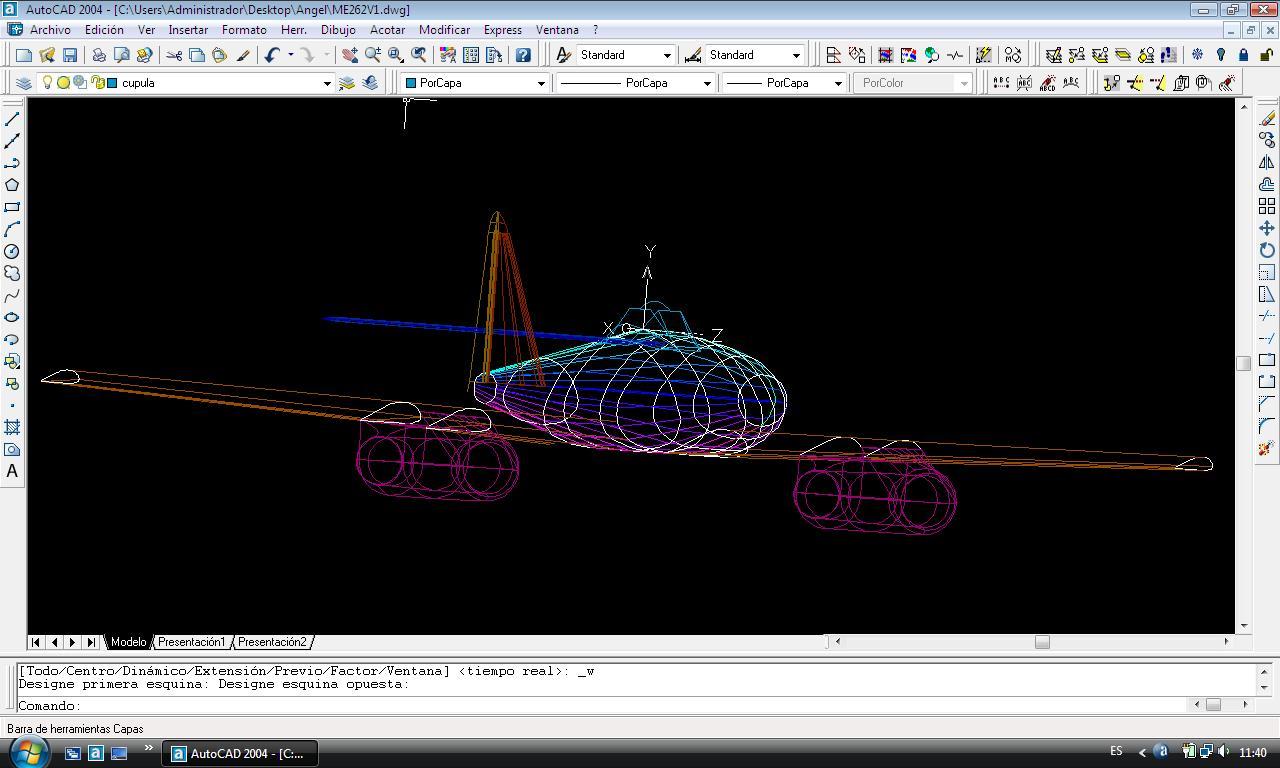Select the Line drawing tool
This screenshot has width=1280, height=768.
[x=12, y=119]
